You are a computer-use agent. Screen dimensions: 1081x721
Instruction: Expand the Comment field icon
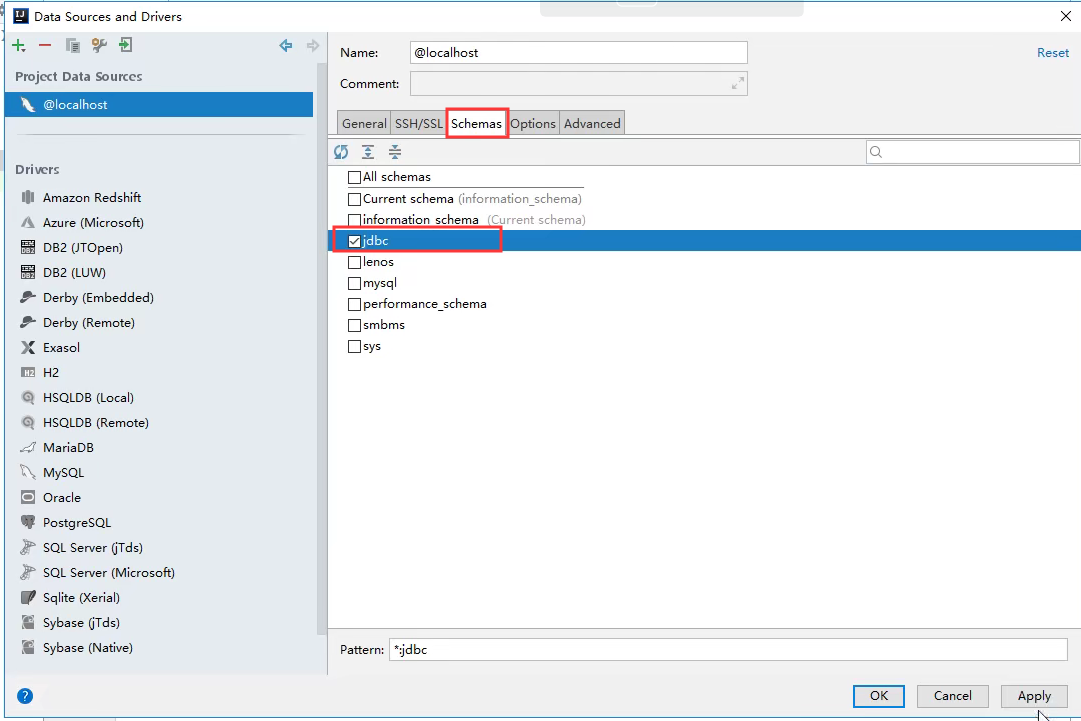pos(738,83)
